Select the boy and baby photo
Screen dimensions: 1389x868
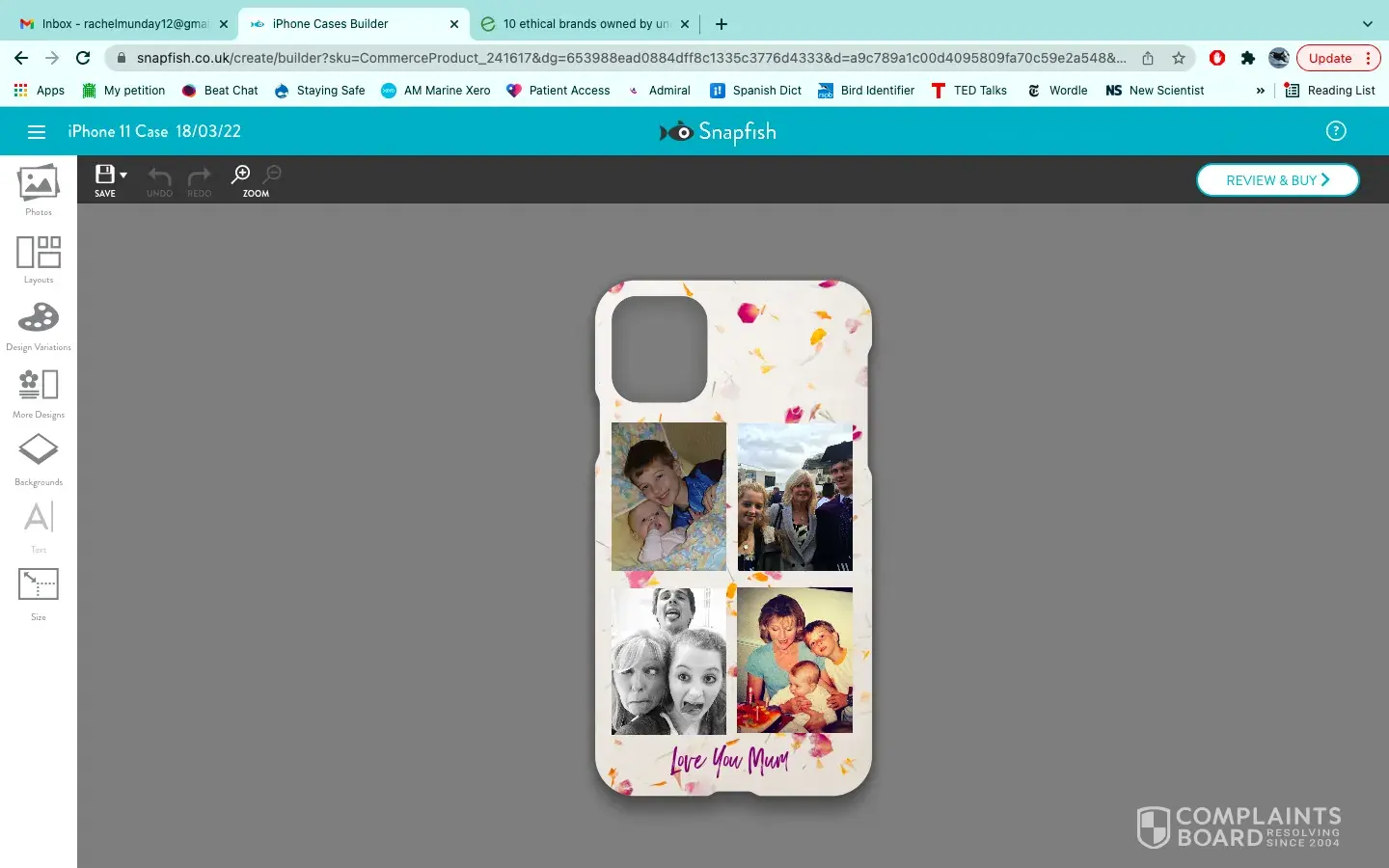[668, 496]
